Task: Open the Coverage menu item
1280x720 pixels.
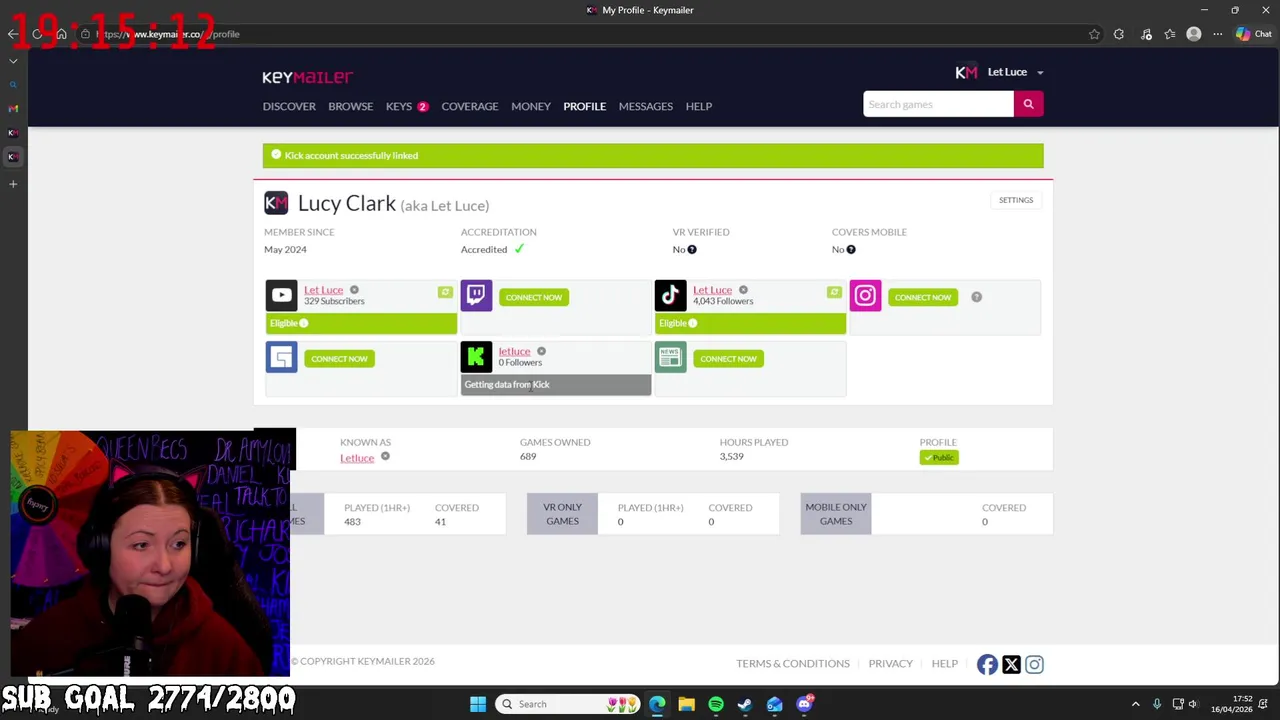Action: [469, 106]
